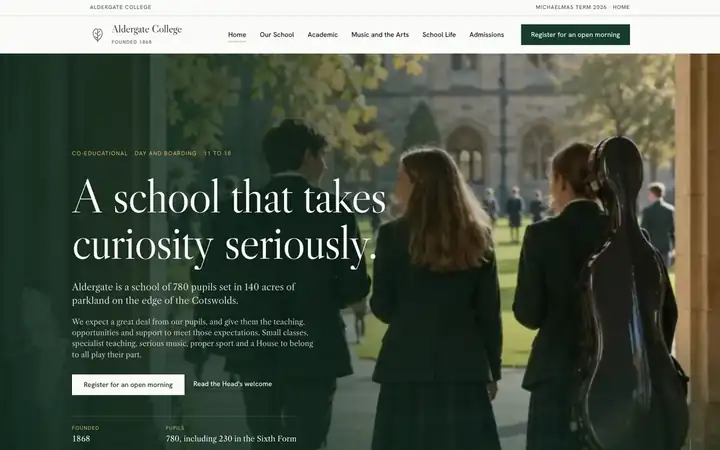Image resolution: width=720 pixels, height=450 pixels.
Task: Click the Aldergate College leaf logo icon
Action: click(97, 35)
